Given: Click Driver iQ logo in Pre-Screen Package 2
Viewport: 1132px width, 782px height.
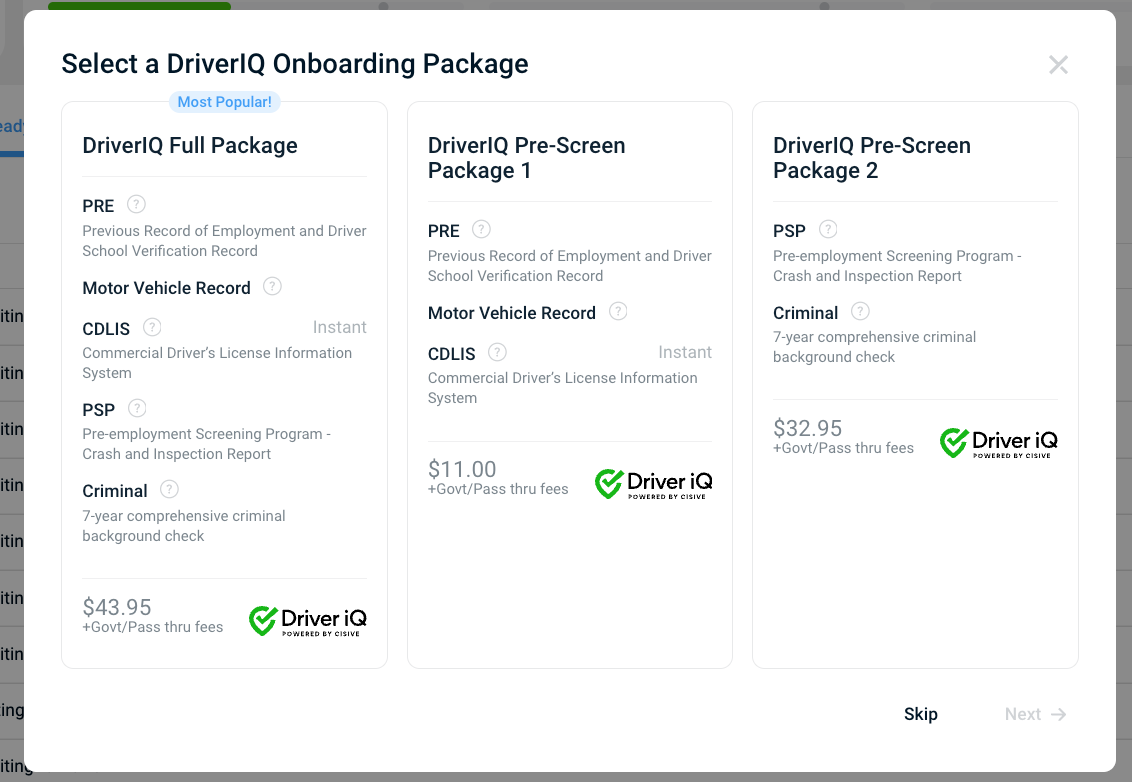Looking at the screenshot, I should 998,443.
